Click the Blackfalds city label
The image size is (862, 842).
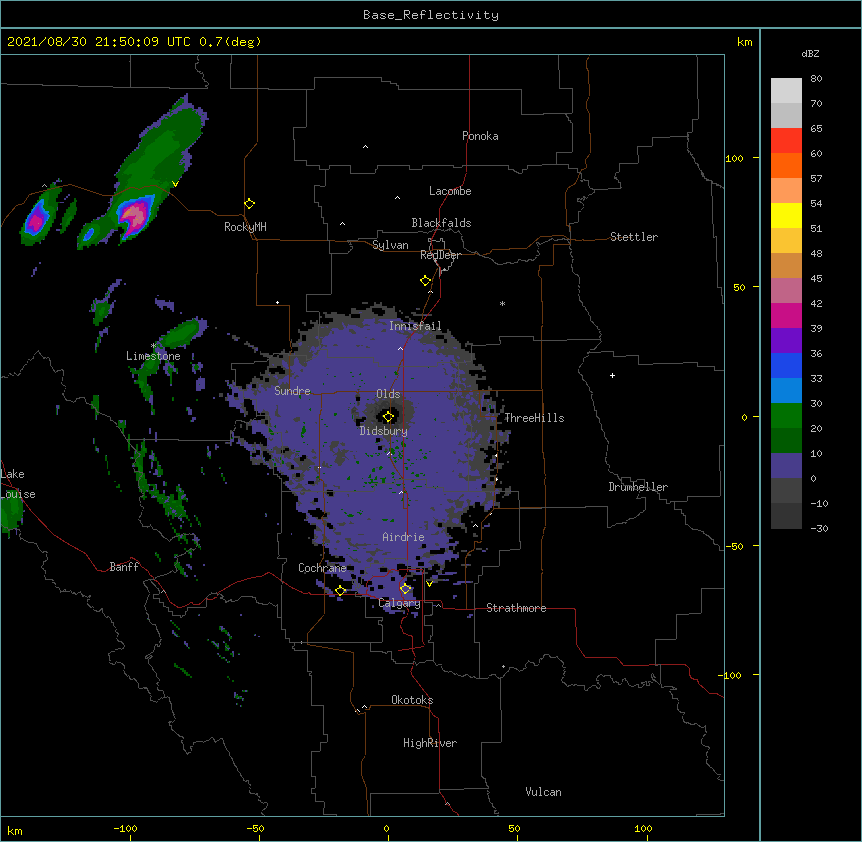tap(441, 223)
